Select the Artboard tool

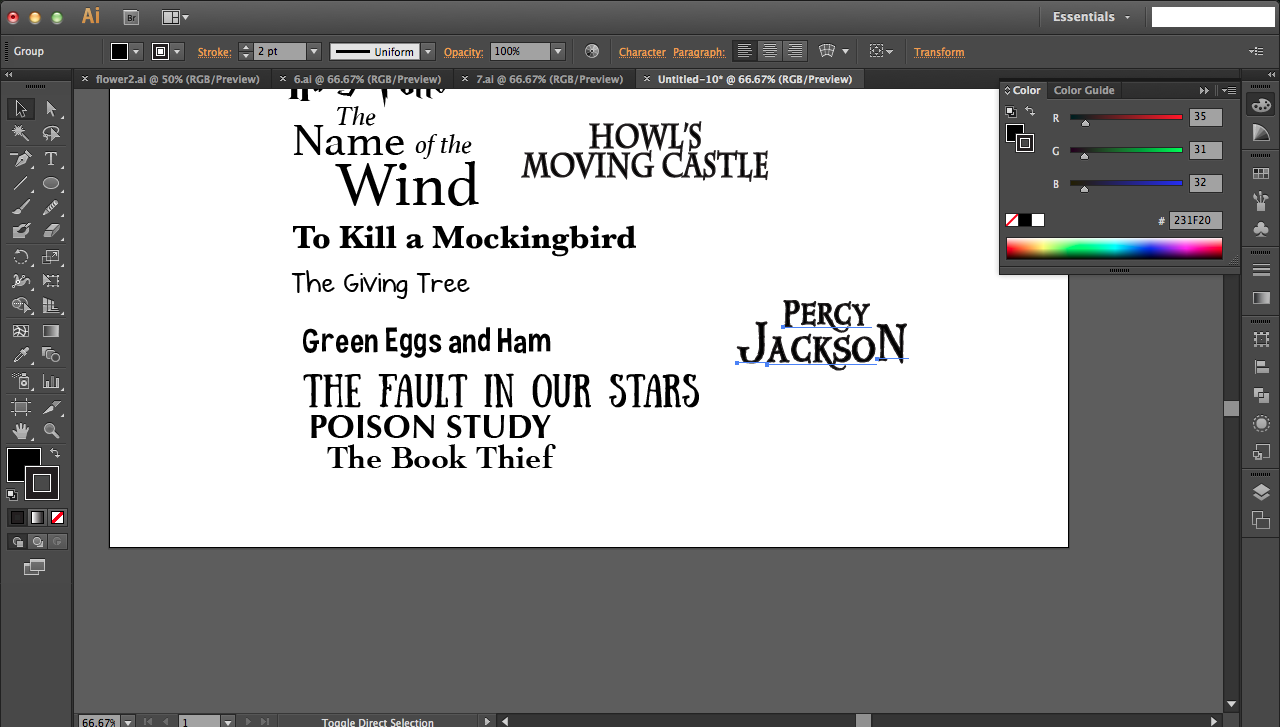pos(21,407)
